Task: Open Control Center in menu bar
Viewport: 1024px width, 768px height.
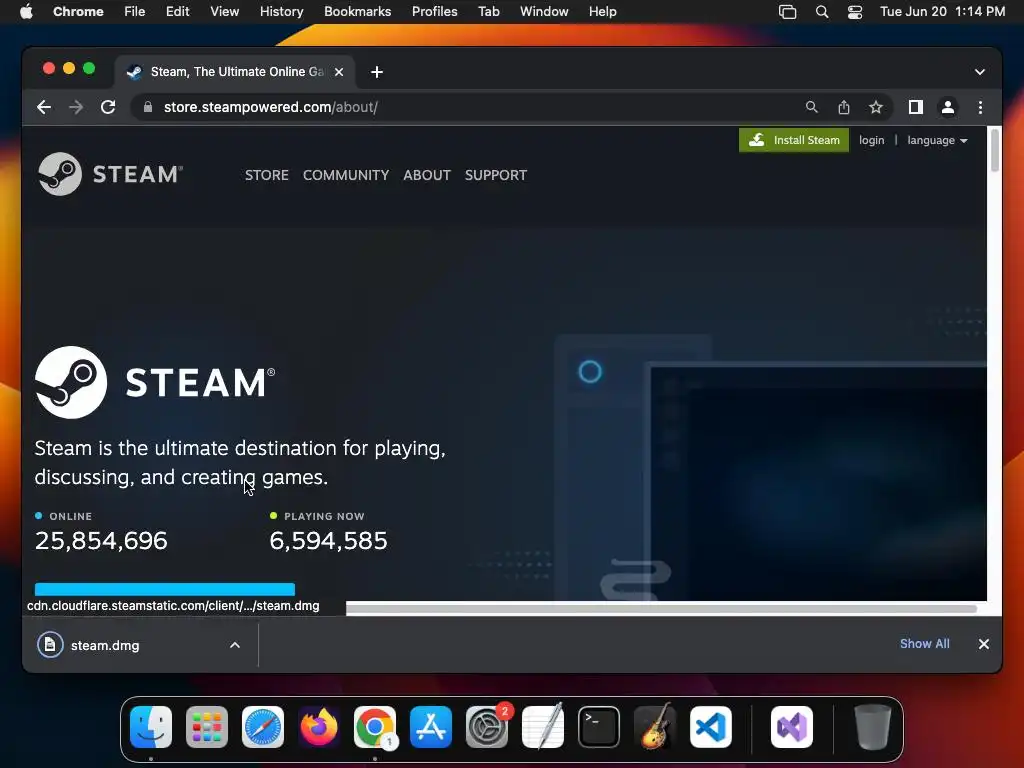Action: click(855, 12)
